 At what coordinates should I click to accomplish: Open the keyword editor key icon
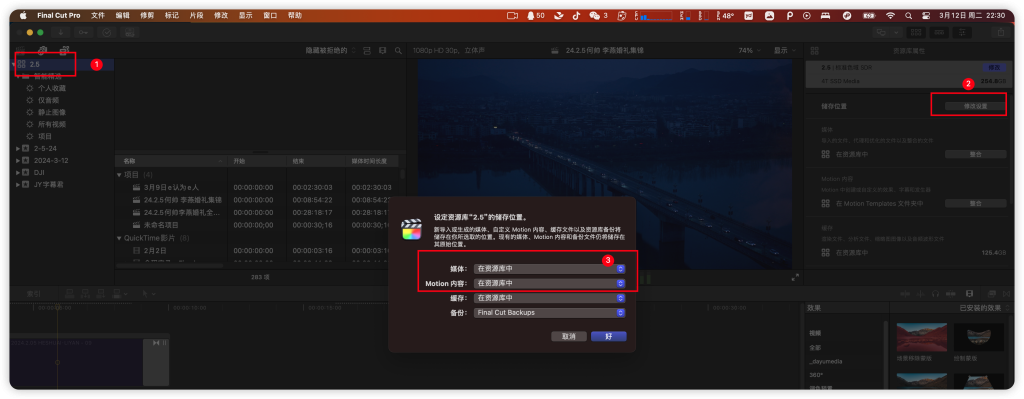[x=83, y=32]
